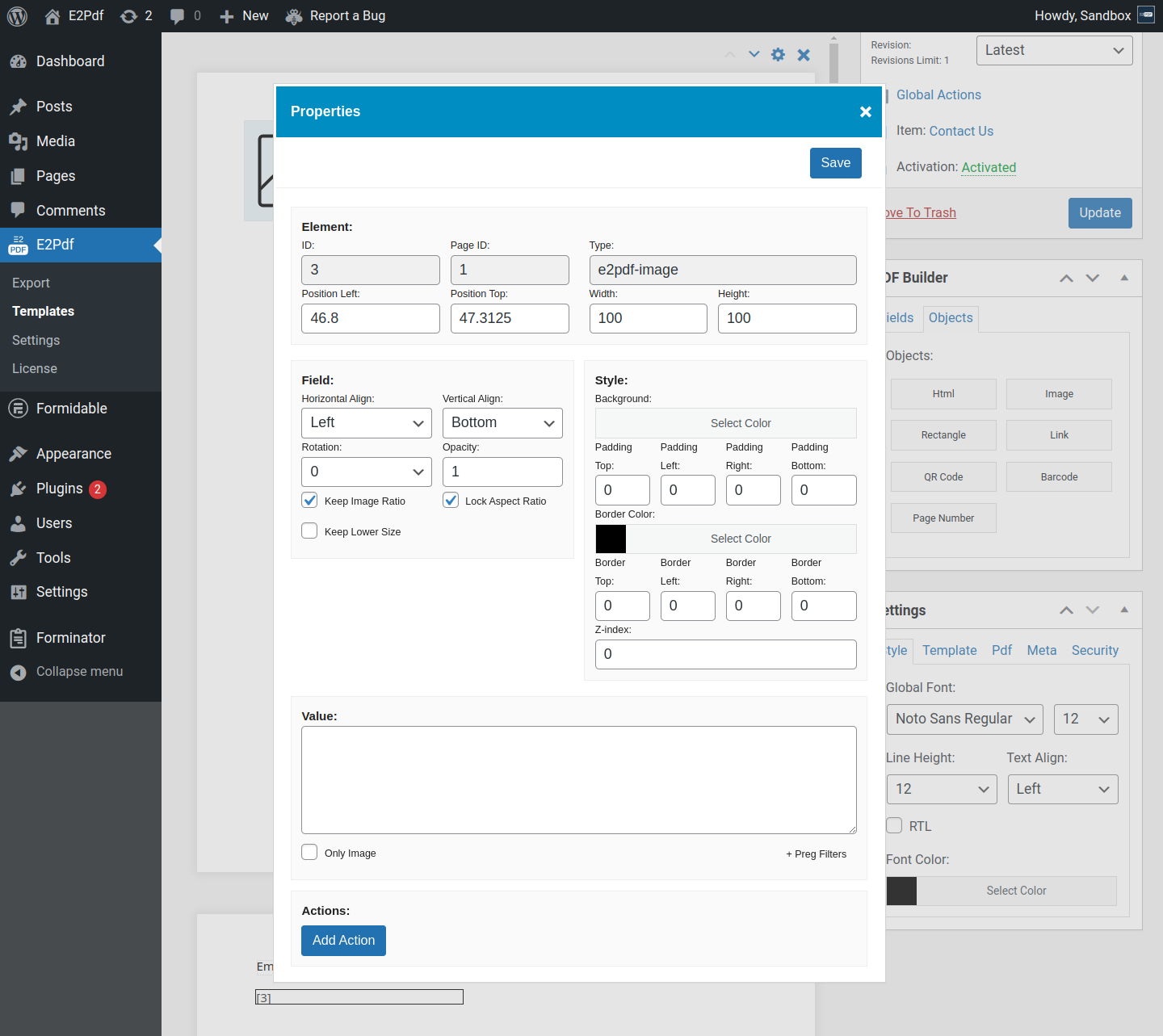1163x1036 pixels.
Task: Close the Properties dialog
Action: click(x=865, y=111)
